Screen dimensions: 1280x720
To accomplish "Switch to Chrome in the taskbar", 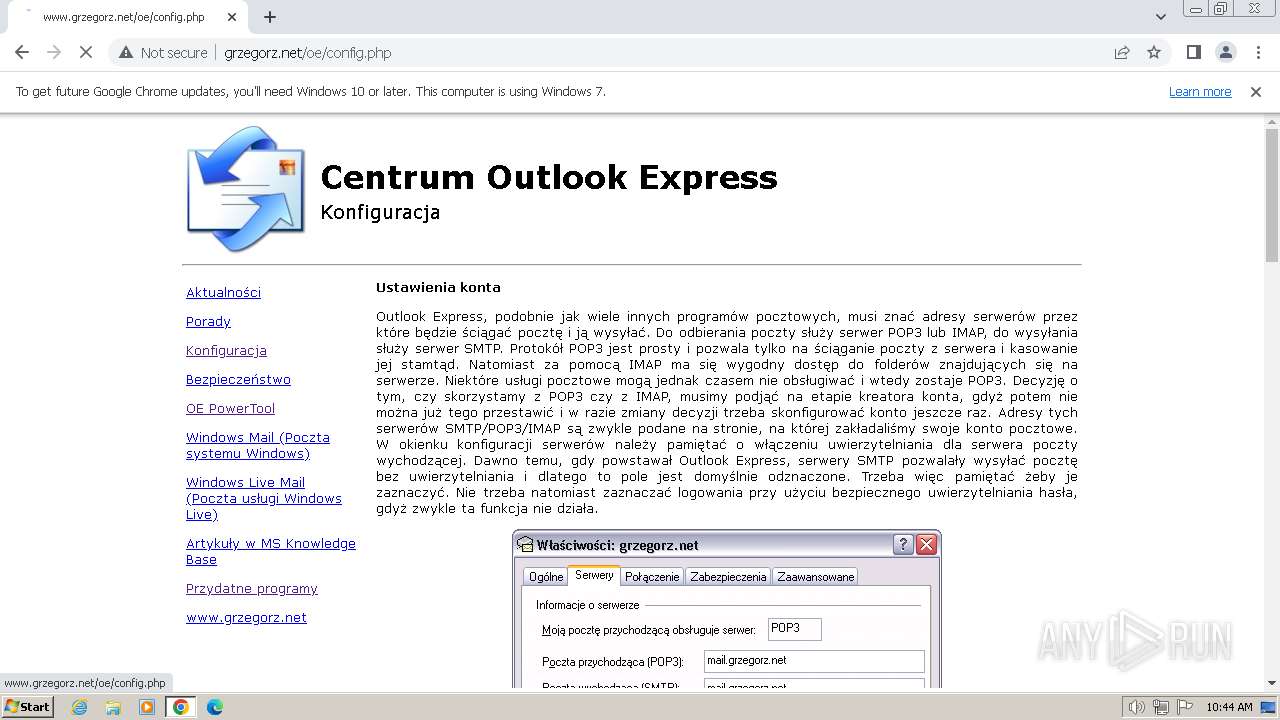I will (181, 707).
